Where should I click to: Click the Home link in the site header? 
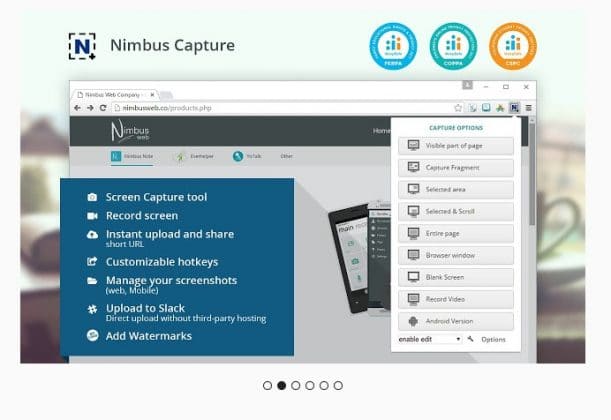[x=381, y=131]
